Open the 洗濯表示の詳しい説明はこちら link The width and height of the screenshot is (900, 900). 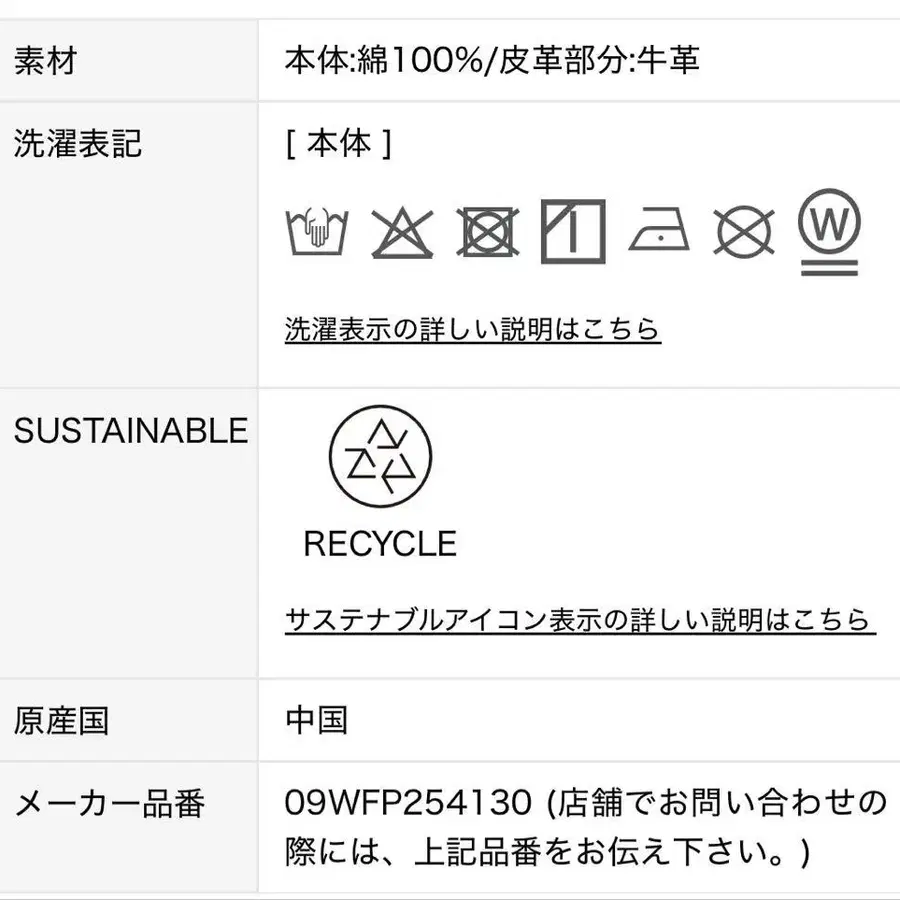tap(472, 329)
